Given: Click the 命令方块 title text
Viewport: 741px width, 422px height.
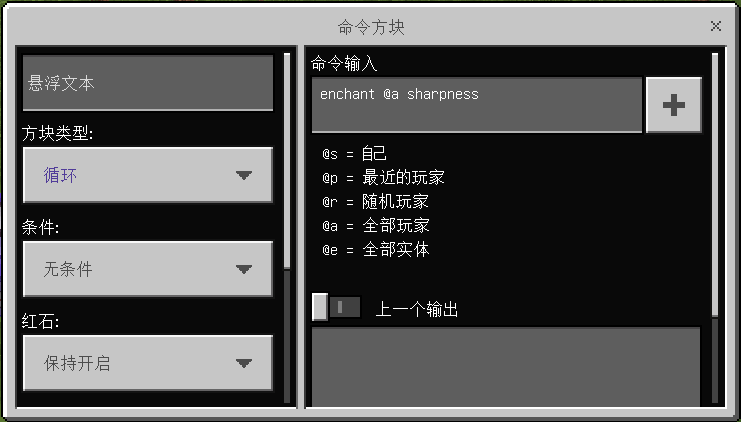Looking at the screenshot, I should point(371,27).
